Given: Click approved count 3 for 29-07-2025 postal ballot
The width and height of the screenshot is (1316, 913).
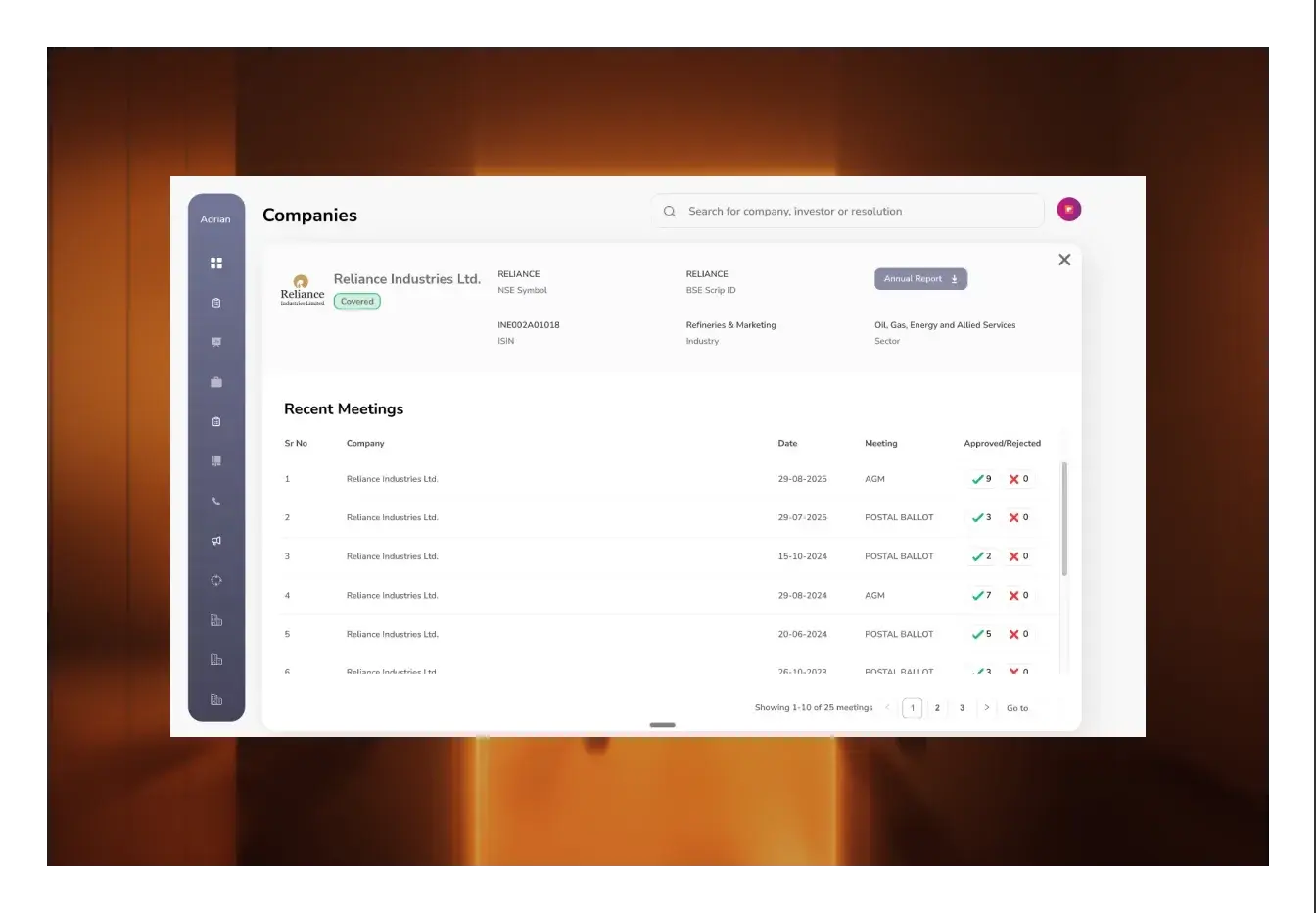Looking at the screenshot, I should tap(981, 517).
